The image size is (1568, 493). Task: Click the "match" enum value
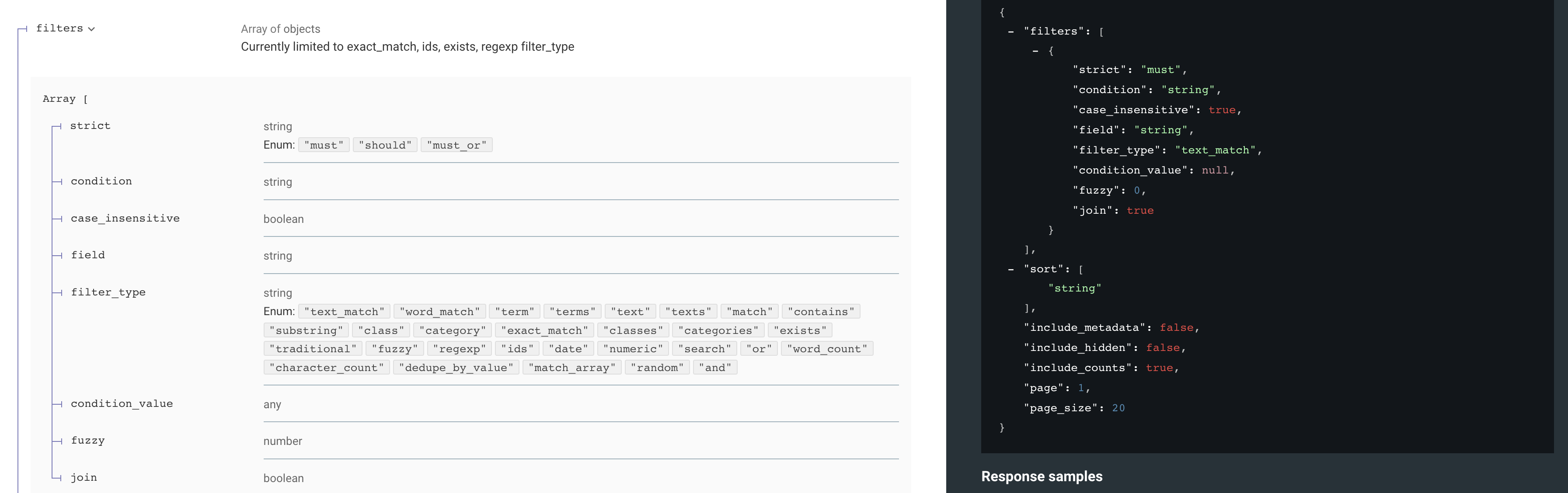(x=749, y=312)
